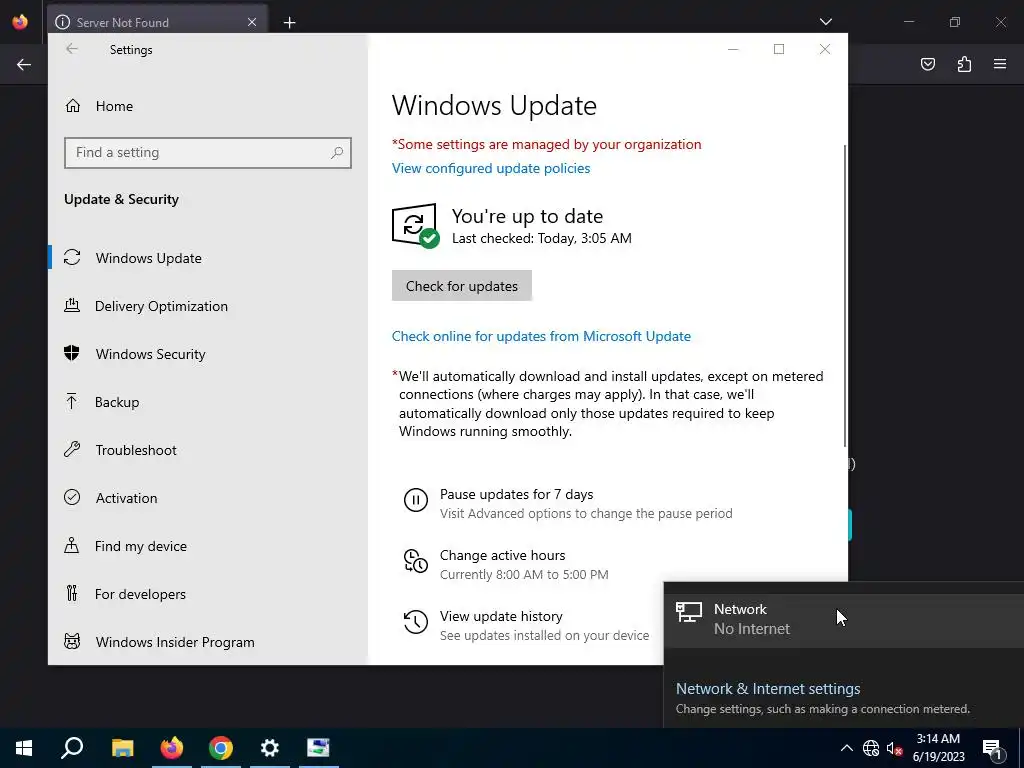Click the Home house icon

point(72,106)
